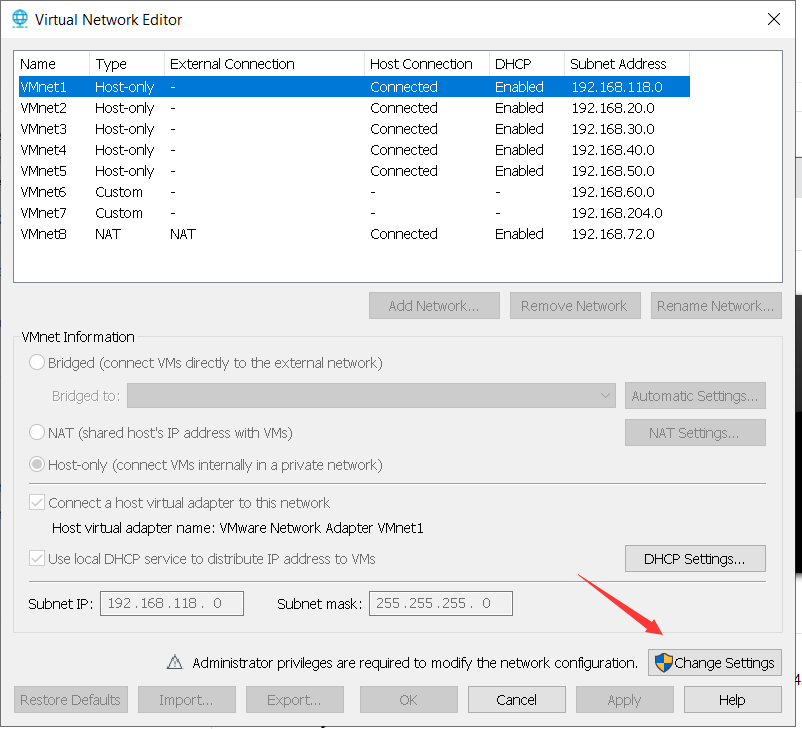802x729 pixels.
Task: Open DHCP Settings
Action: point(694,558)
